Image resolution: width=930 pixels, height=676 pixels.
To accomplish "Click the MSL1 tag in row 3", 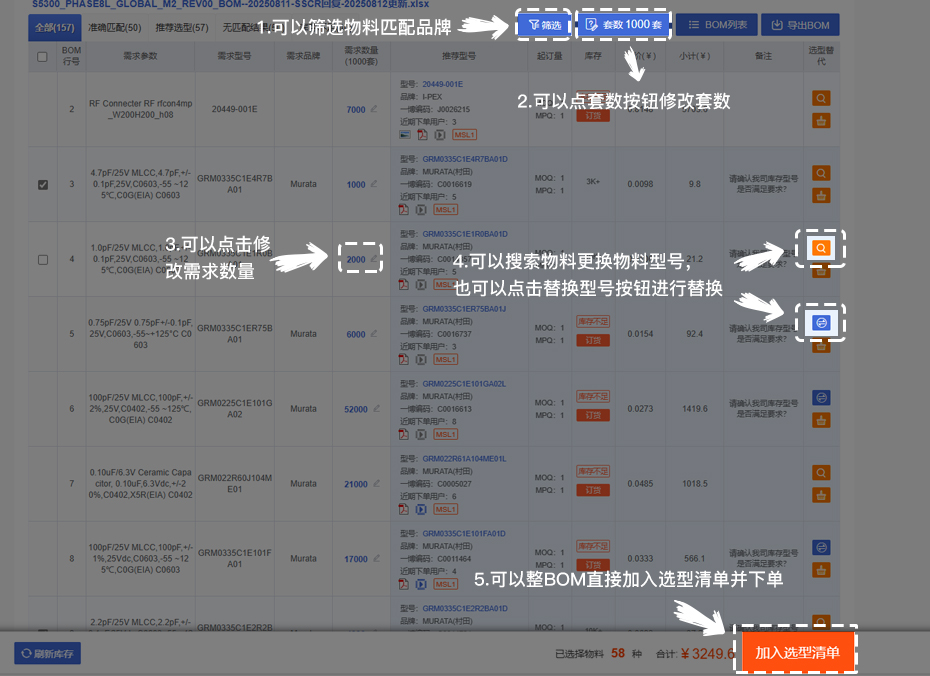I will click(x=448, y=211).
